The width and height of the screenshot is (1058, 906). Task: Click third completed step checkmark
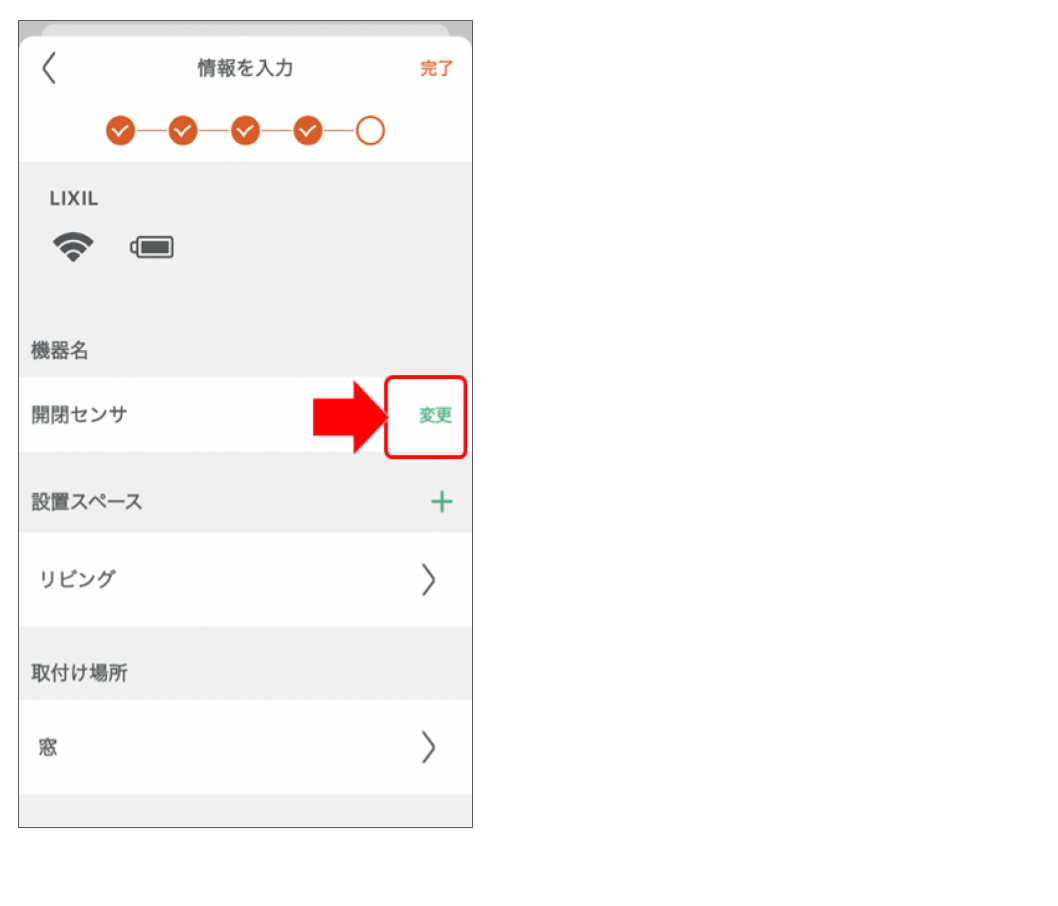(246, 131)
